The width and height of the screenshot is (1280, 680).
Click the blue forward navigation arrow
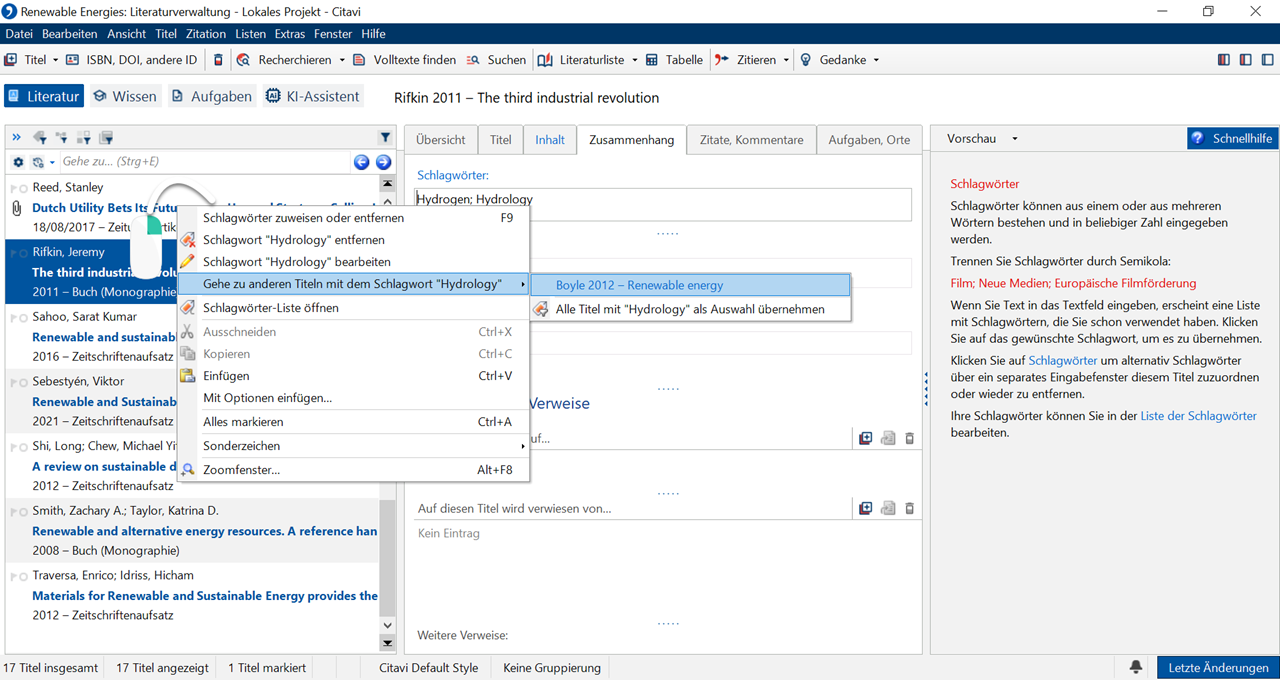click(383, 162)
